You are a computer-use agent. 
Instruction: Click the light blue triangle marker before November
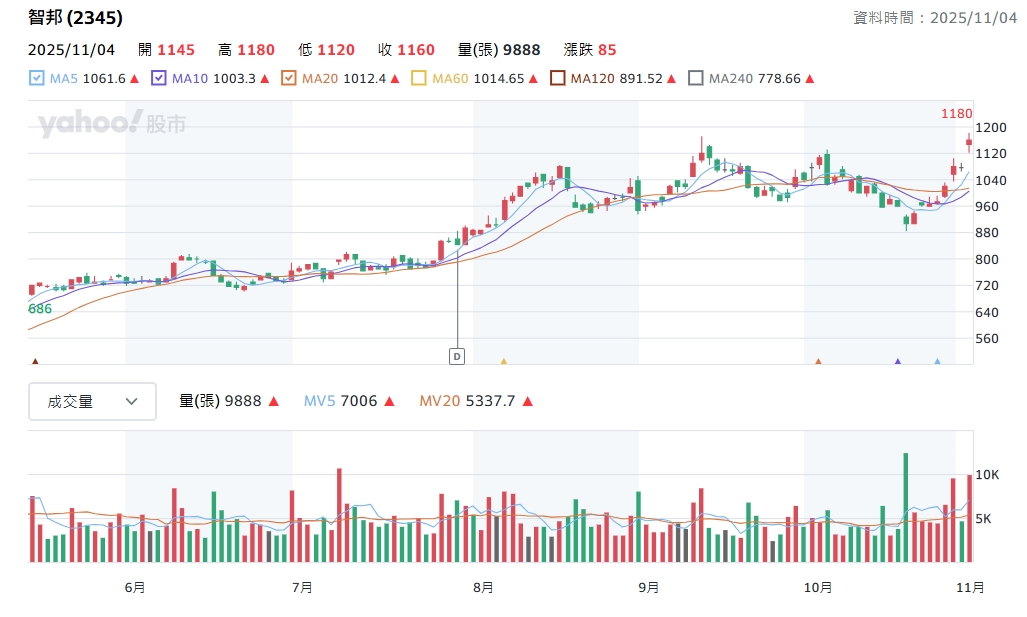click(x=937, y=362)
